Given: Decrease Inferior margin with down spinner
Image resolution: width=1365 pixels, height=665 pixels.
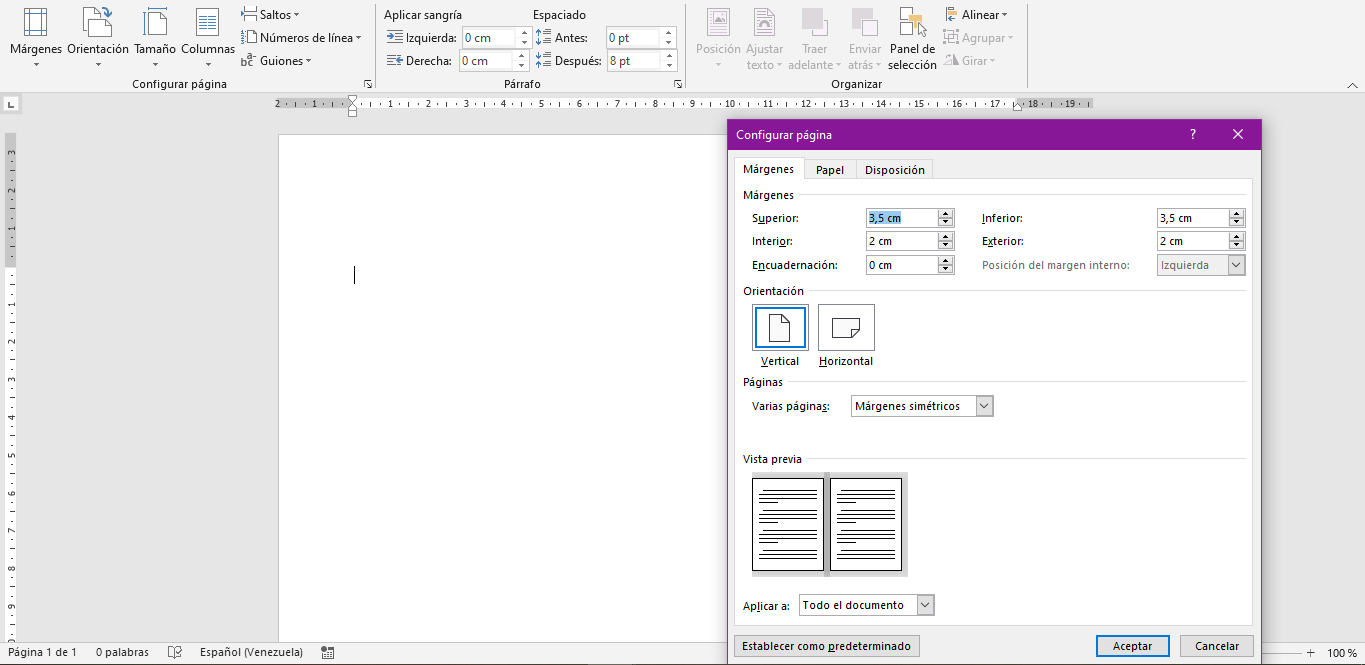Looking at the screenshot, I should tap(1237, 223).
